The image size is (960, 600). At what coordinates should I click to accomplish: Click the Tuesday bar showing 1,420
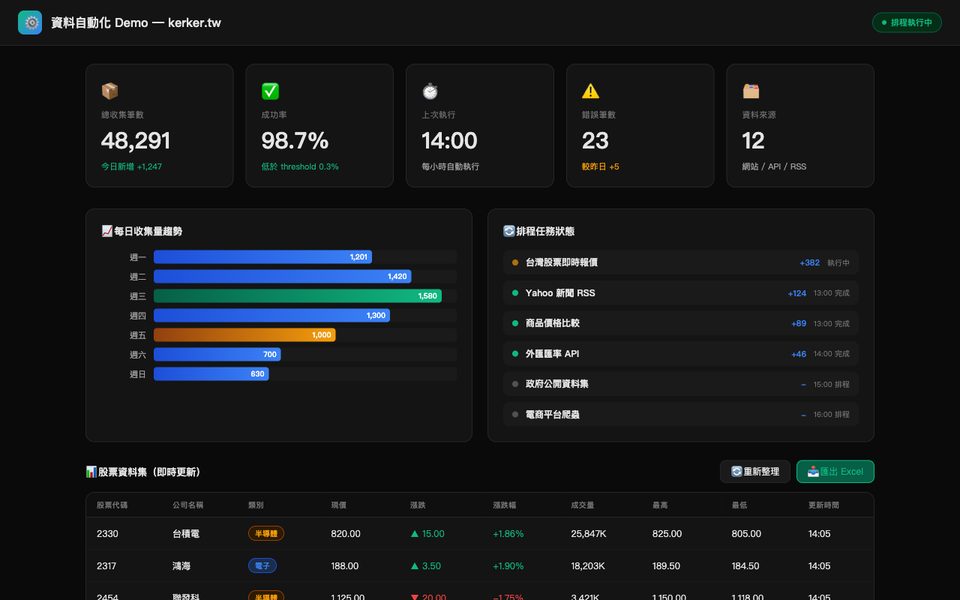point(282,277)
